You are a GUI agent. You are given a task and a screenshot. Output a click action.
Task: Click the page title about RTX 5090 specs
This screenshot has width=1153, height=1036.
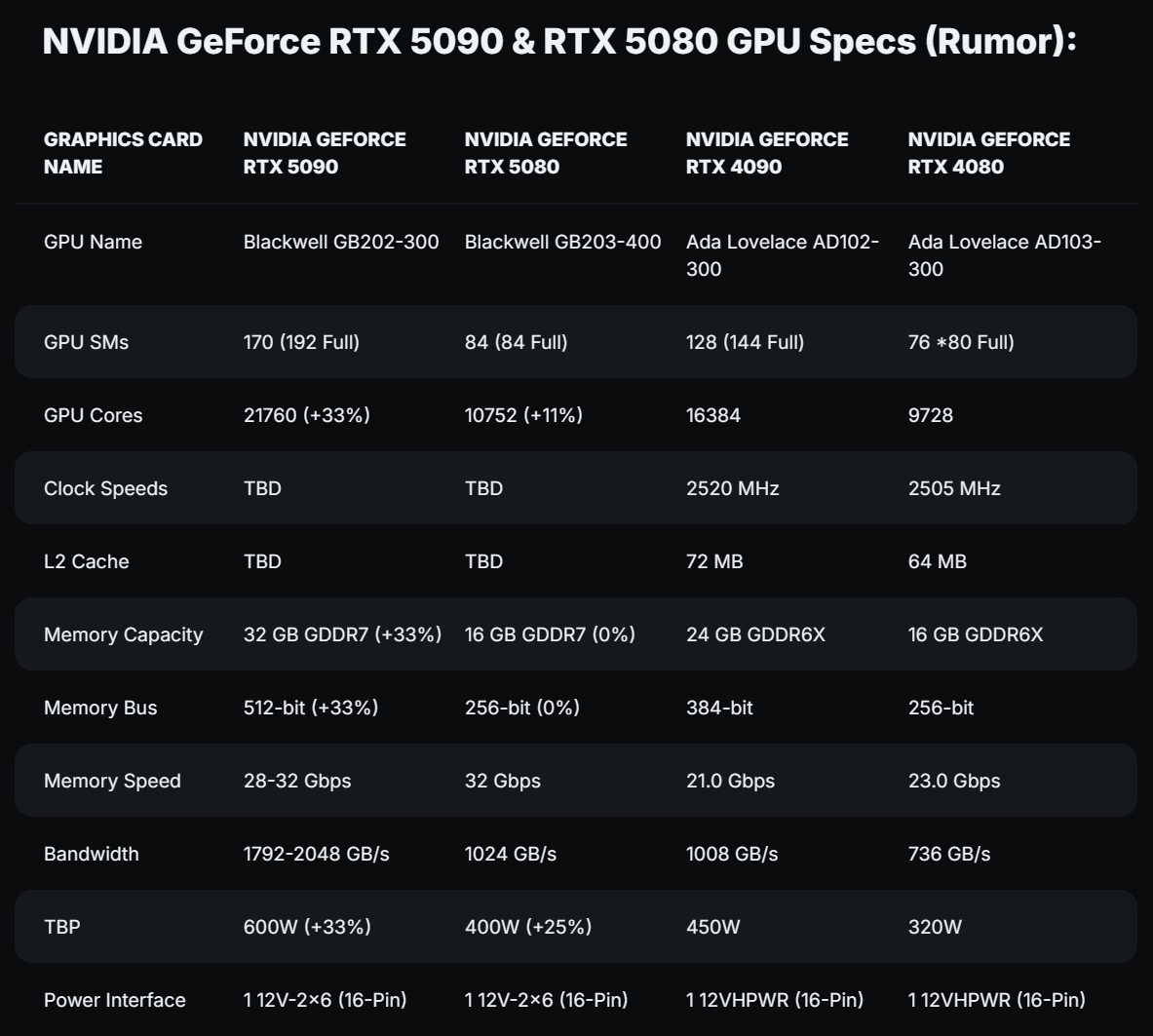click(x=558, y=42)
